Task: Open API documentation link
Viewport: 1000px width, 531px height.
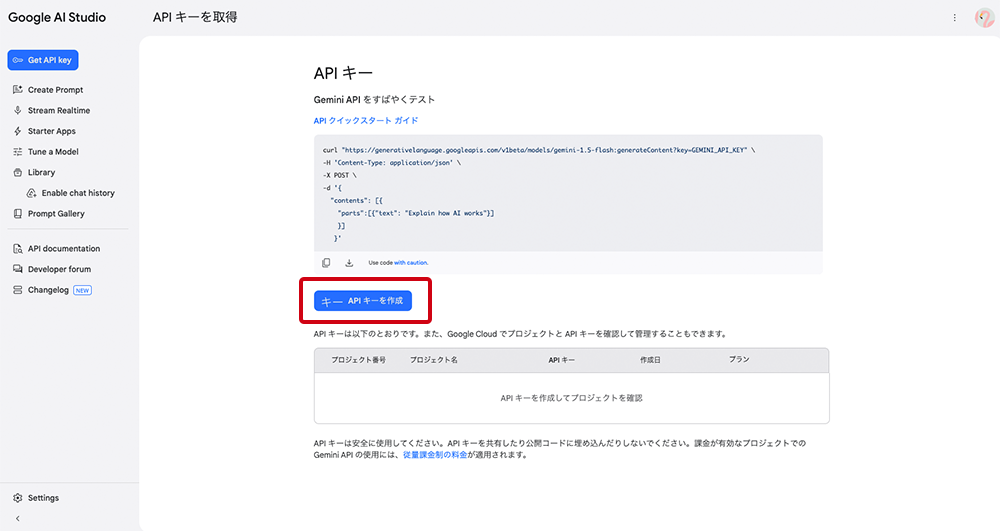Action: (x=64, y=249)
